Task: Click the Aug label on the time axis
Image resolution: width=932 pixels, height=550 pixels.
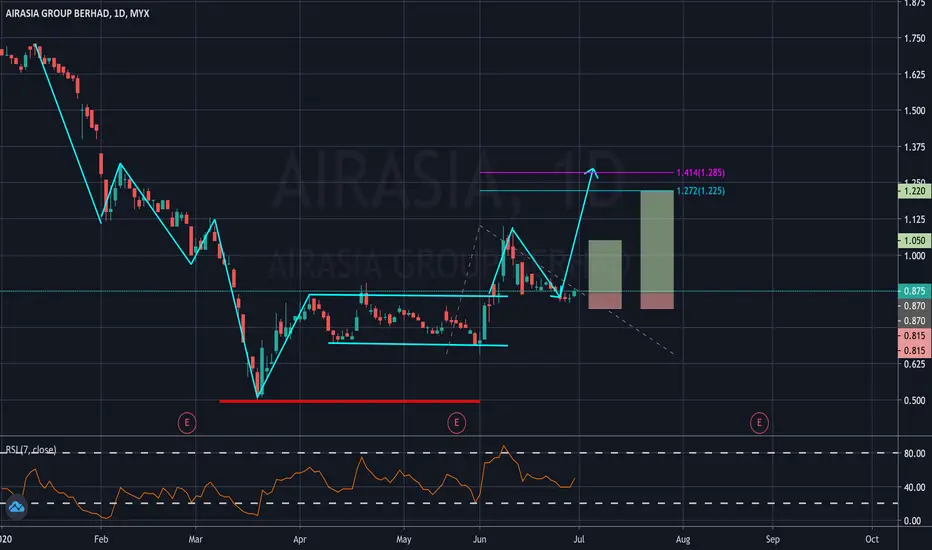Action: [x=683, y=539]
